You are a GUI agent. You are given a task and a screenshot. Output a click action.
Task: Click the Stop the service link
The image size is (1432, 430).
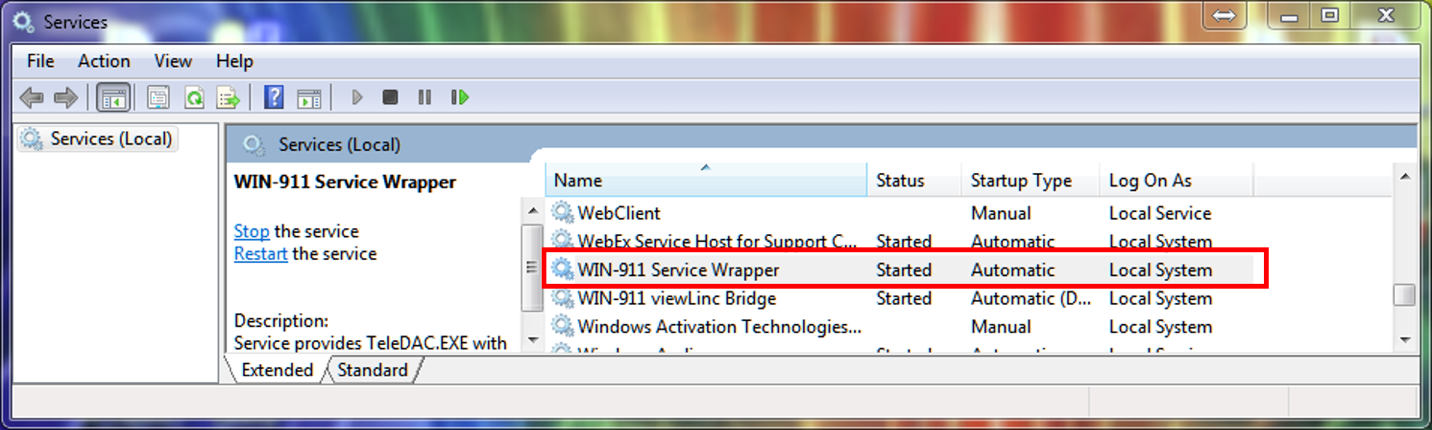coord(251,231)
